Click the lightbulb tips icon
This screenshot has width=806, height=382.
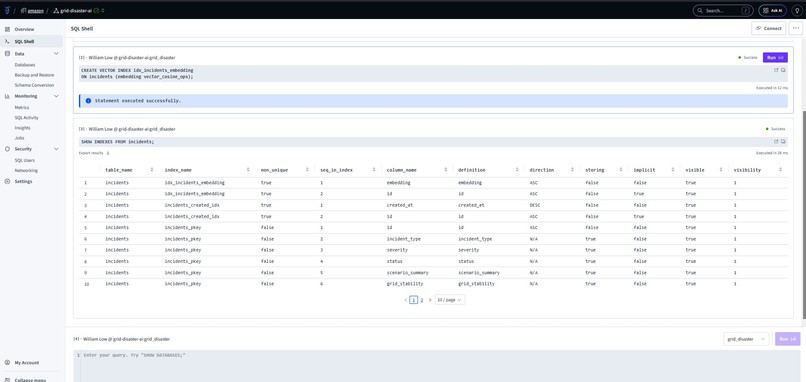[x=797, y=10]
